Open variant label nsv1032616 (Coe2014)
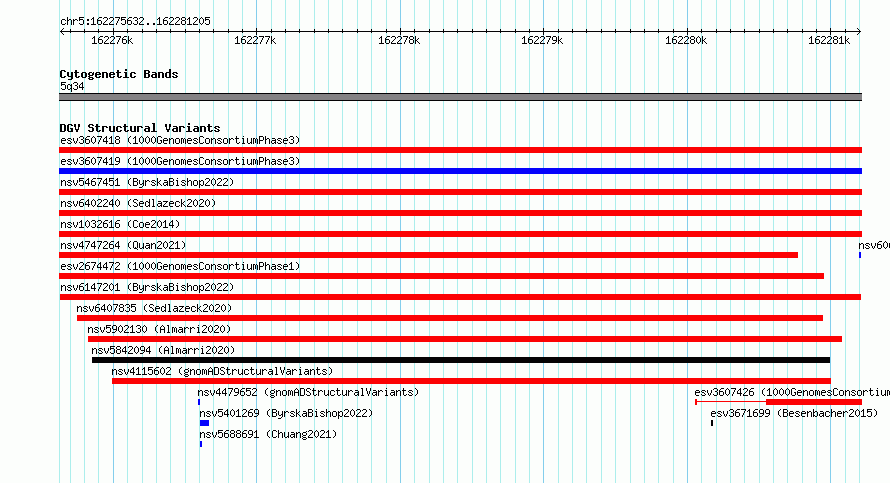 point(120,224)
